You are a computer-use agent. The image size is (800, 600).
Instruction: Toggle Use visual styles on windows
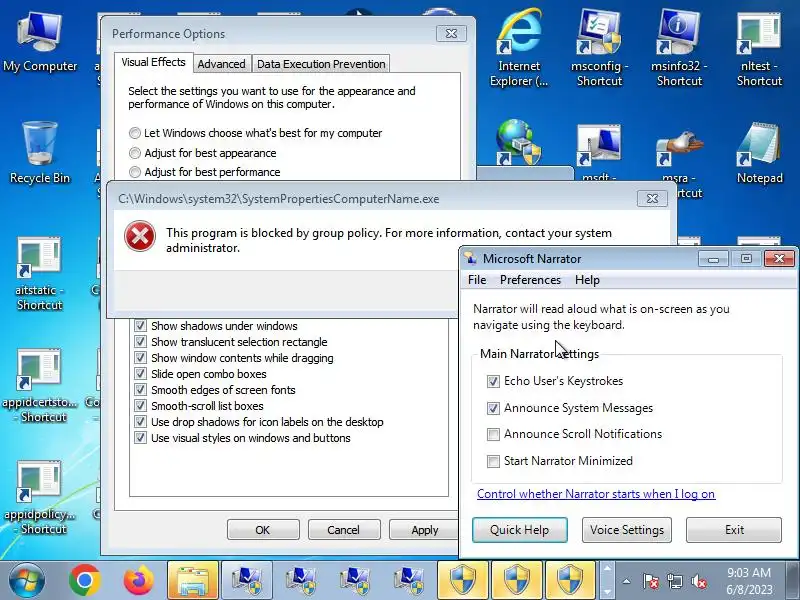[x=140, y=438]
